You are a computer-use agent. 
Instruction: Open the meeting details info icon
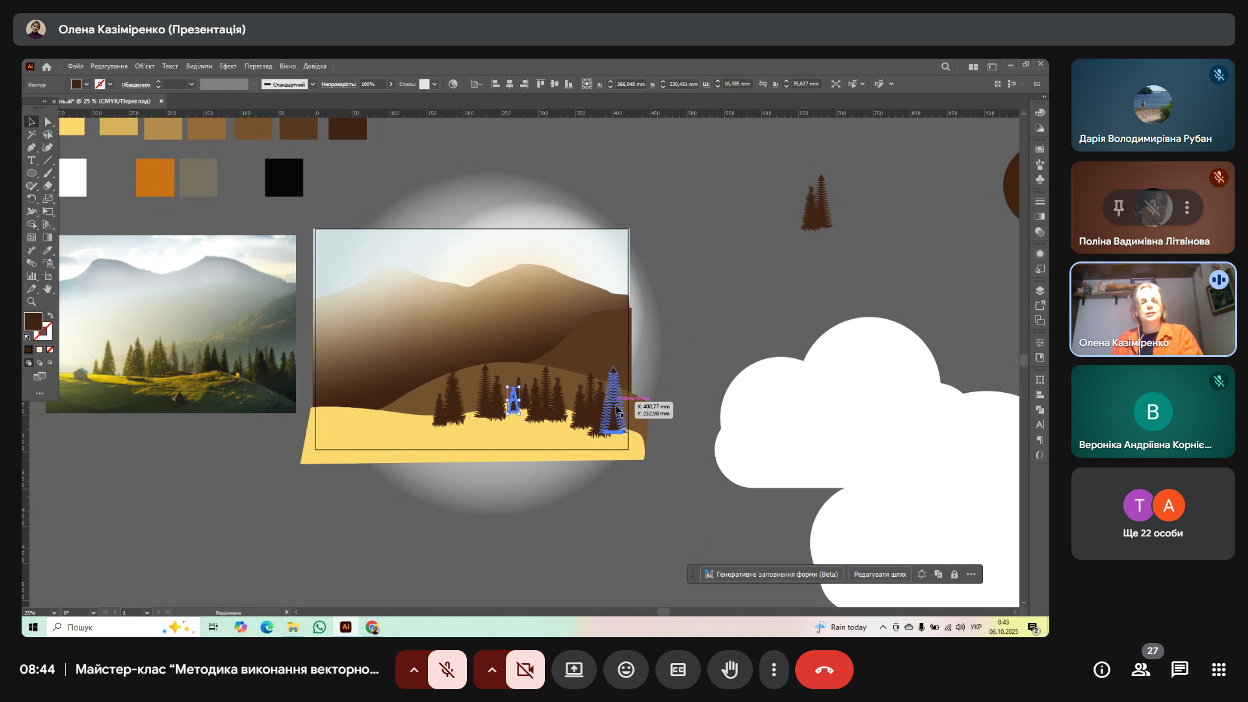point(1102,670)
